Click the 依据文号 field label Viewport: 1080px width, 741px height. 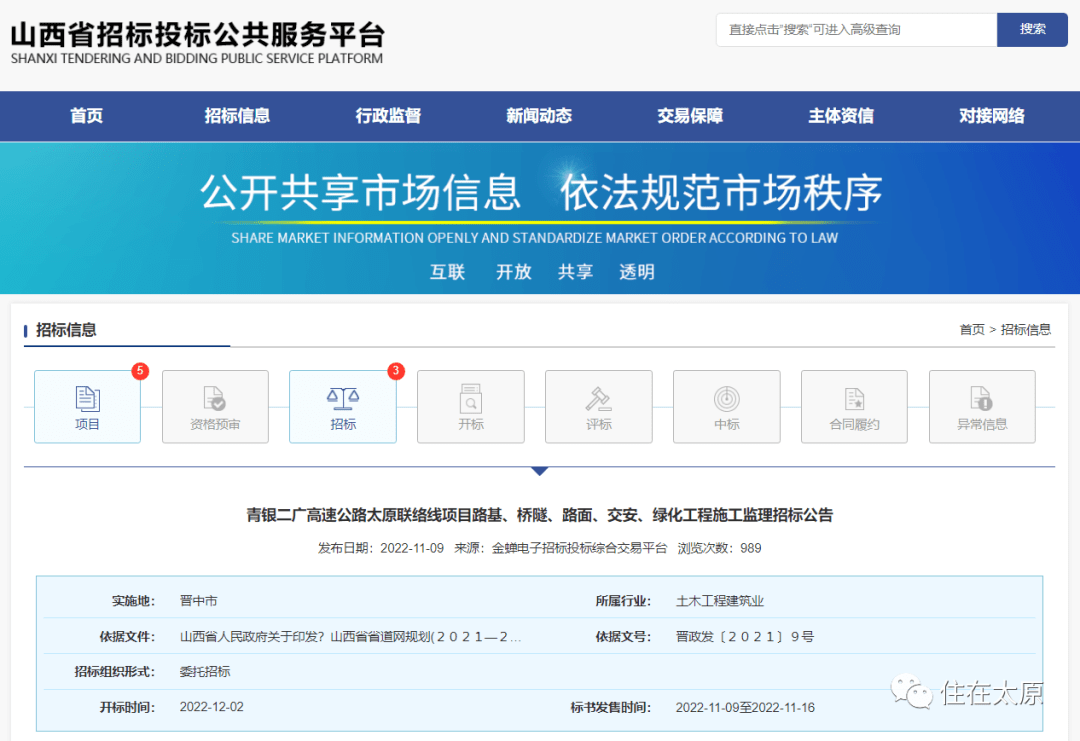point(623,636)
